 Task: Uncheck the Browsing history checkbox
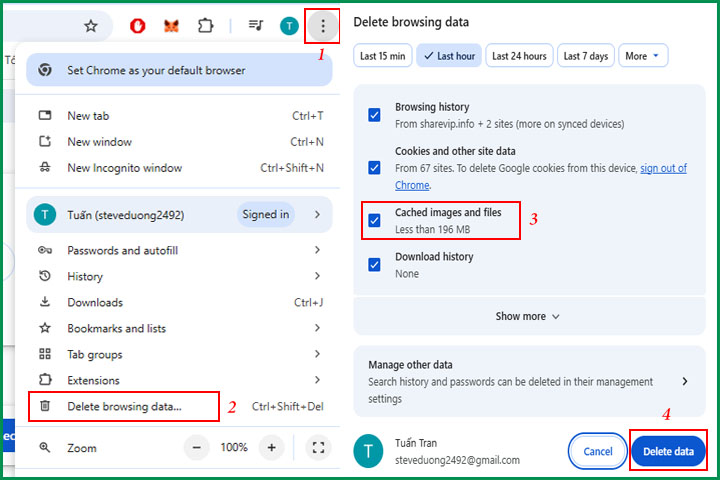(374, 115)
